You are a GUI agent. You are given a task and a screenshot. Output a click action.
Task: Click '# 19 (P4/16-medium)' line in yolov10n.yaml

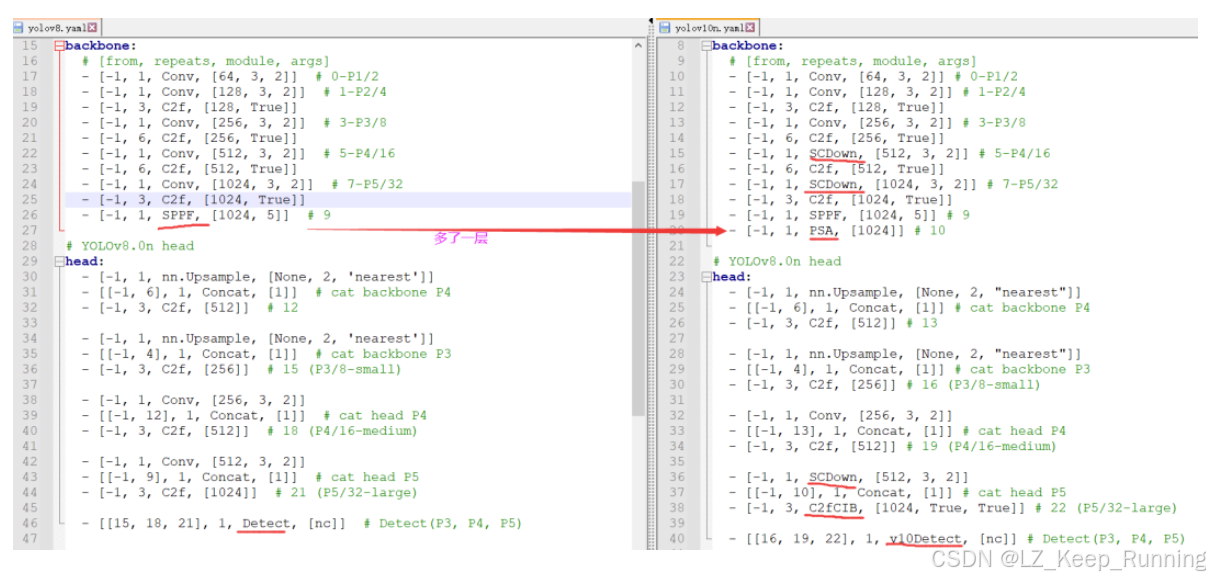tap(893, 446)
